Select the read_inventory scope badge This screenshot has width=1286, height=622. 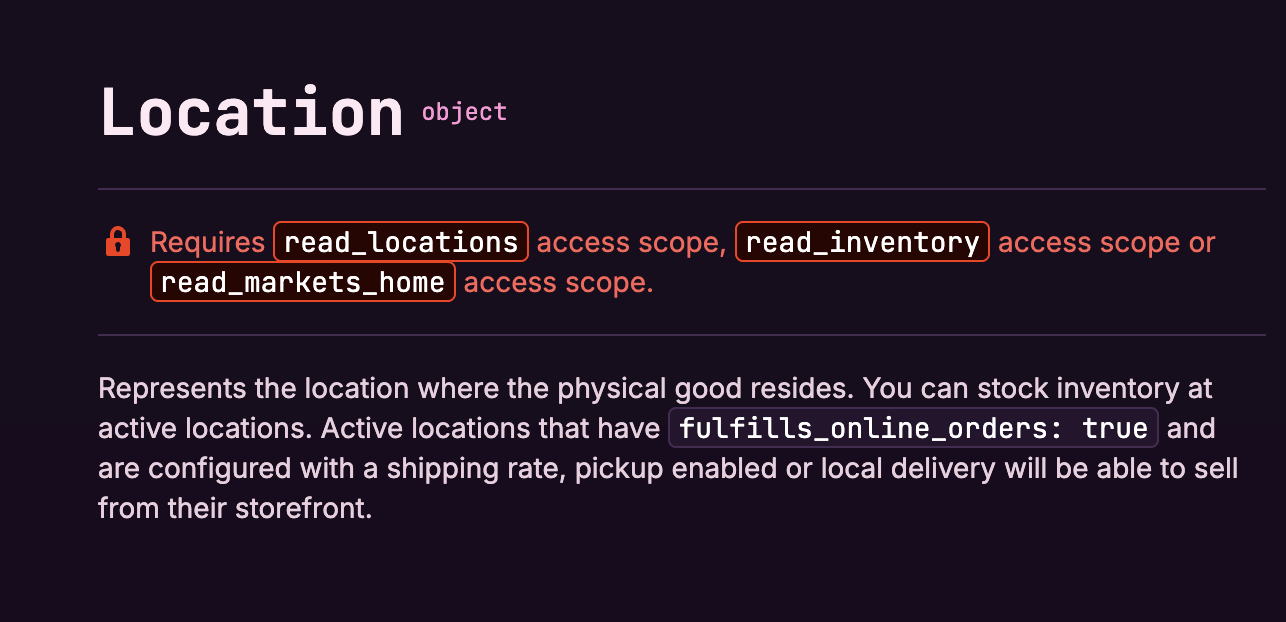[x=863, y=242]
